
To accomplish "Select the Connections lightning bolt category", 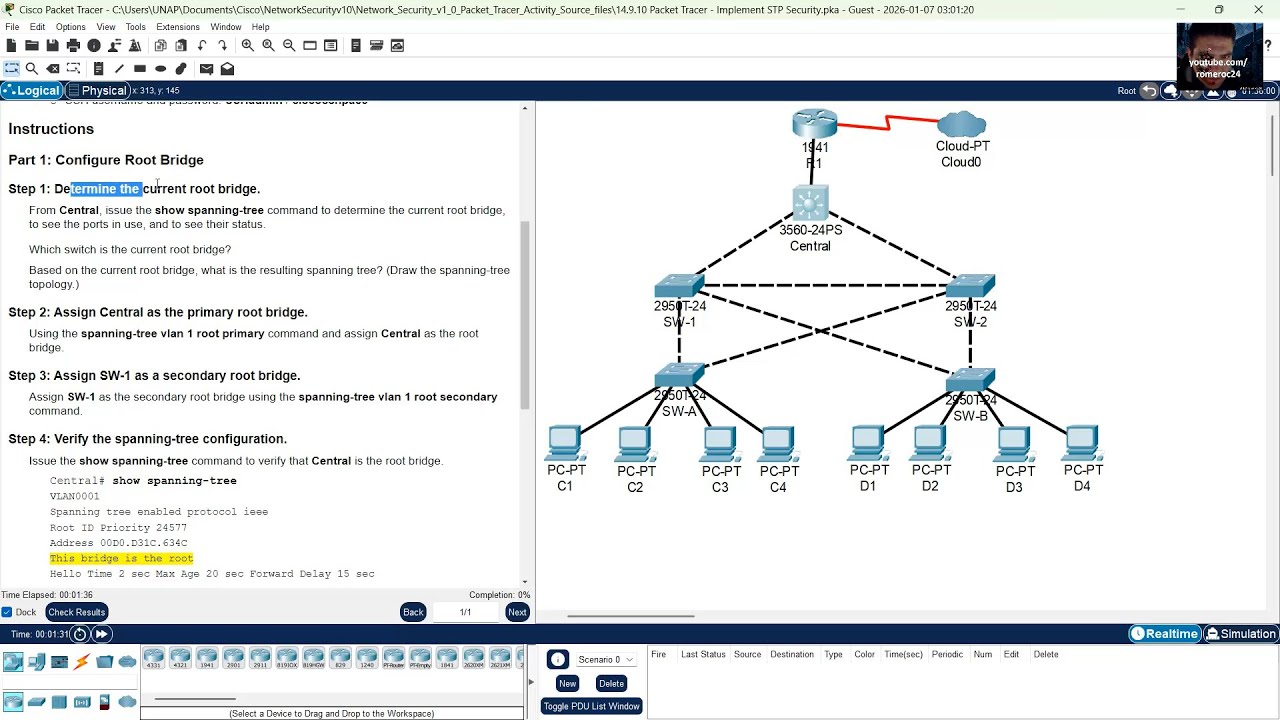I will [82, 661].
